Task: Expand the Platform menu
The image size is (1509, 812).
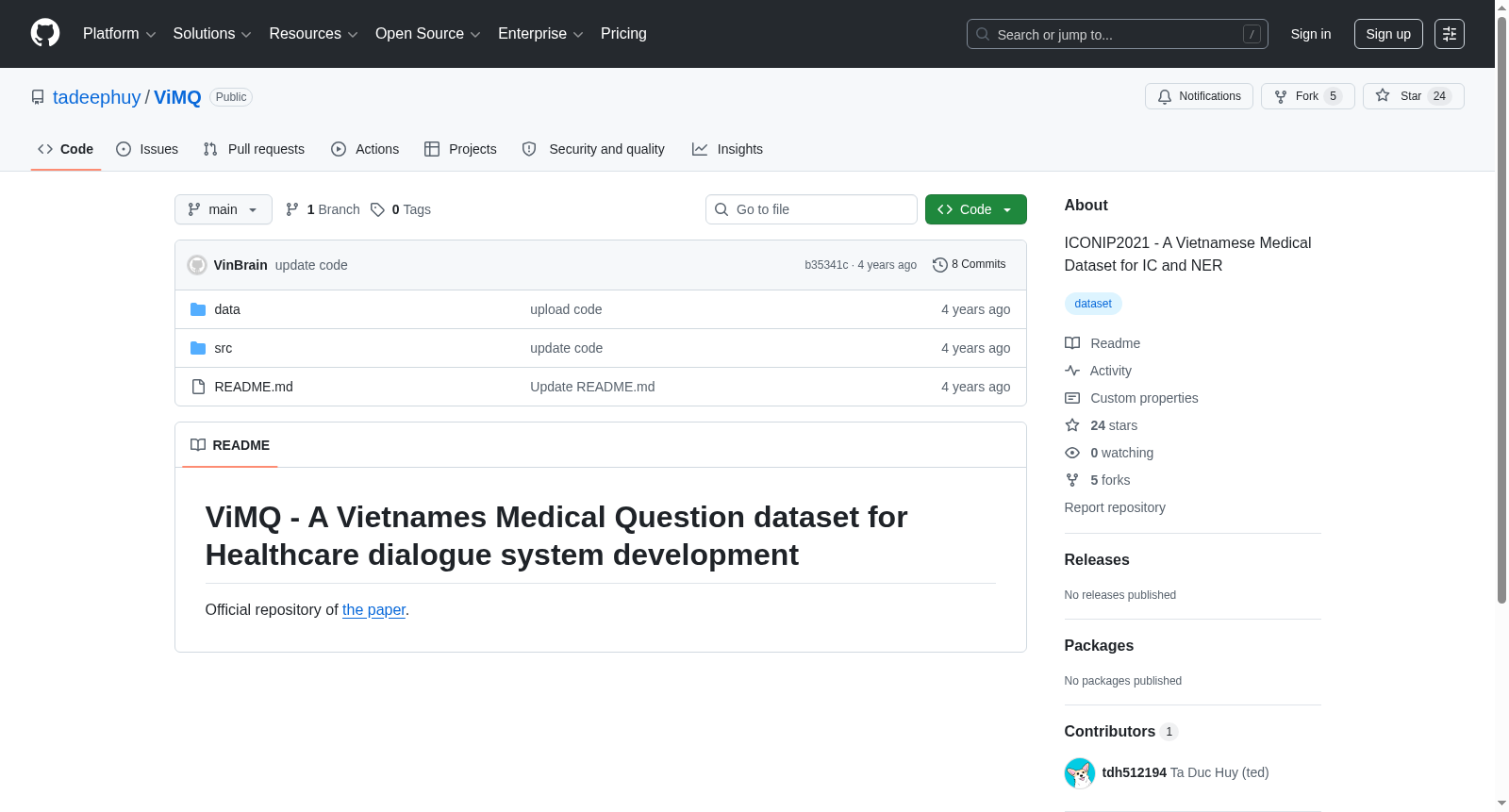Action: [x=120, y=34]
